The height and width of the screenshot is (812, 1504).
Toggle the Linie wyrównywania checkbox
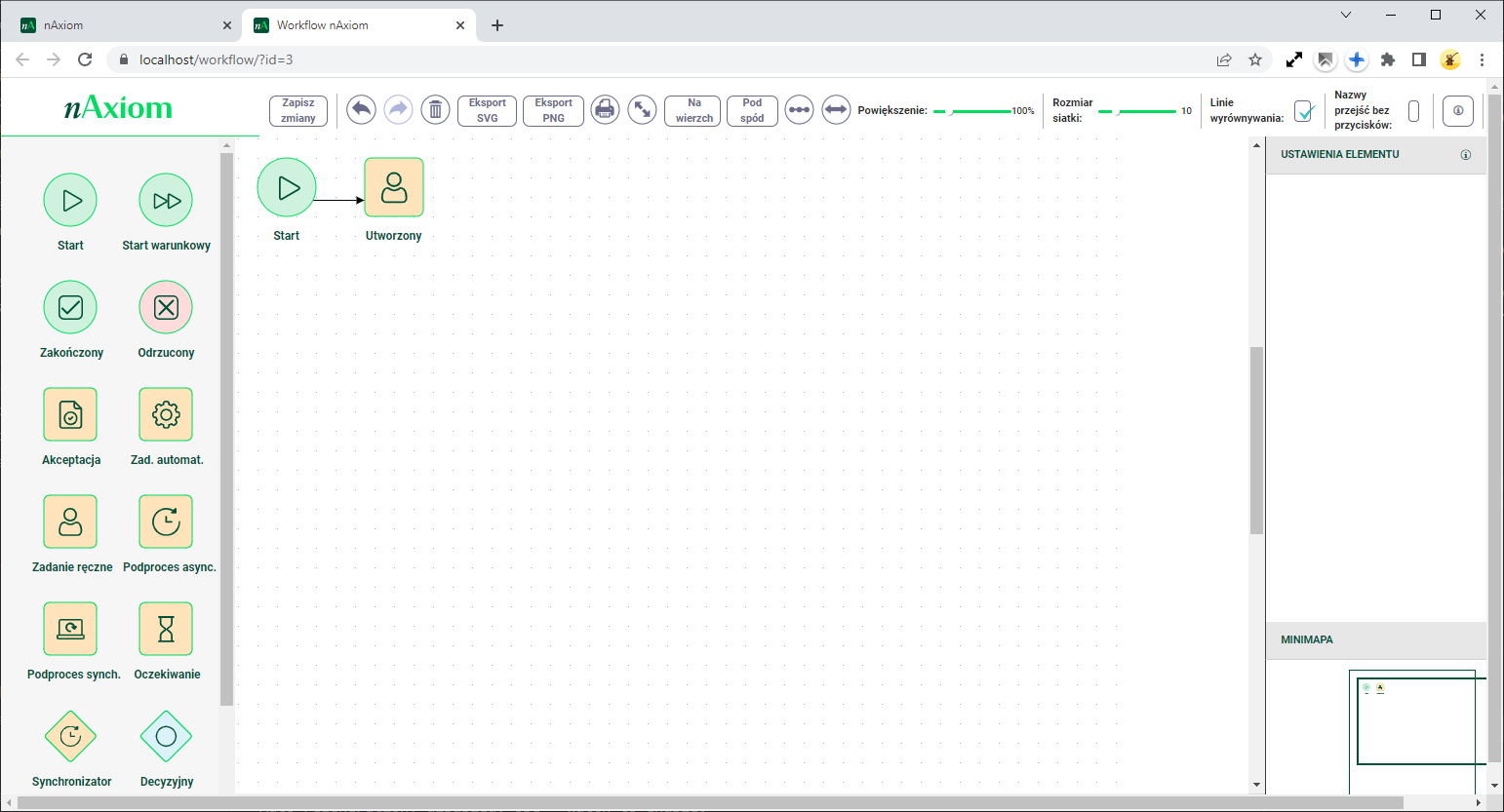click(x=1305, y=111)
